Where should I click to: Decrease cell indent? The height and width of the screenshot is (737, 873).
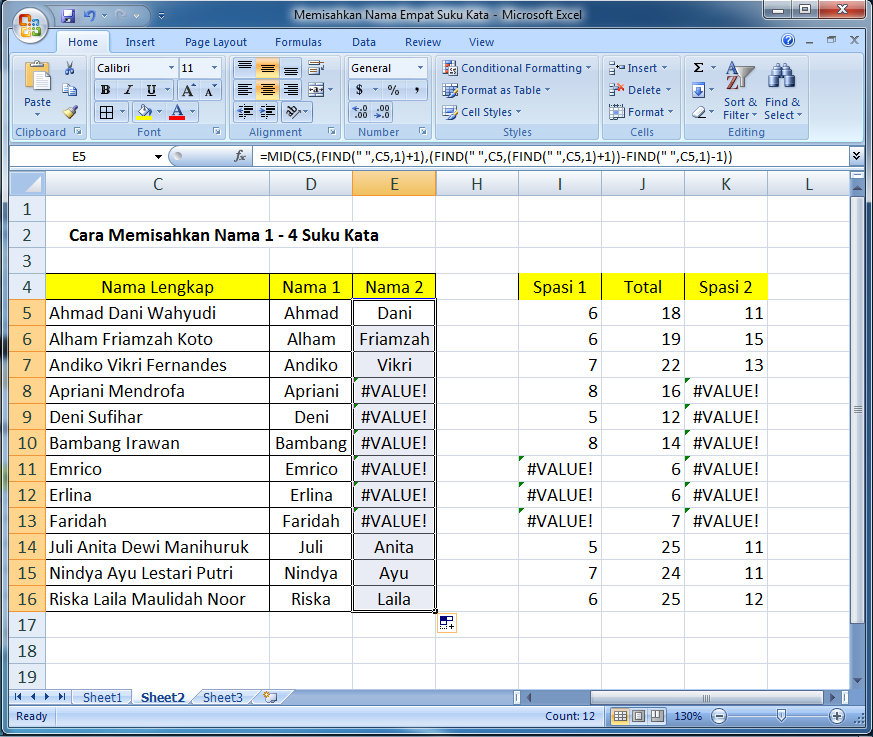click(x=245, y=112)
